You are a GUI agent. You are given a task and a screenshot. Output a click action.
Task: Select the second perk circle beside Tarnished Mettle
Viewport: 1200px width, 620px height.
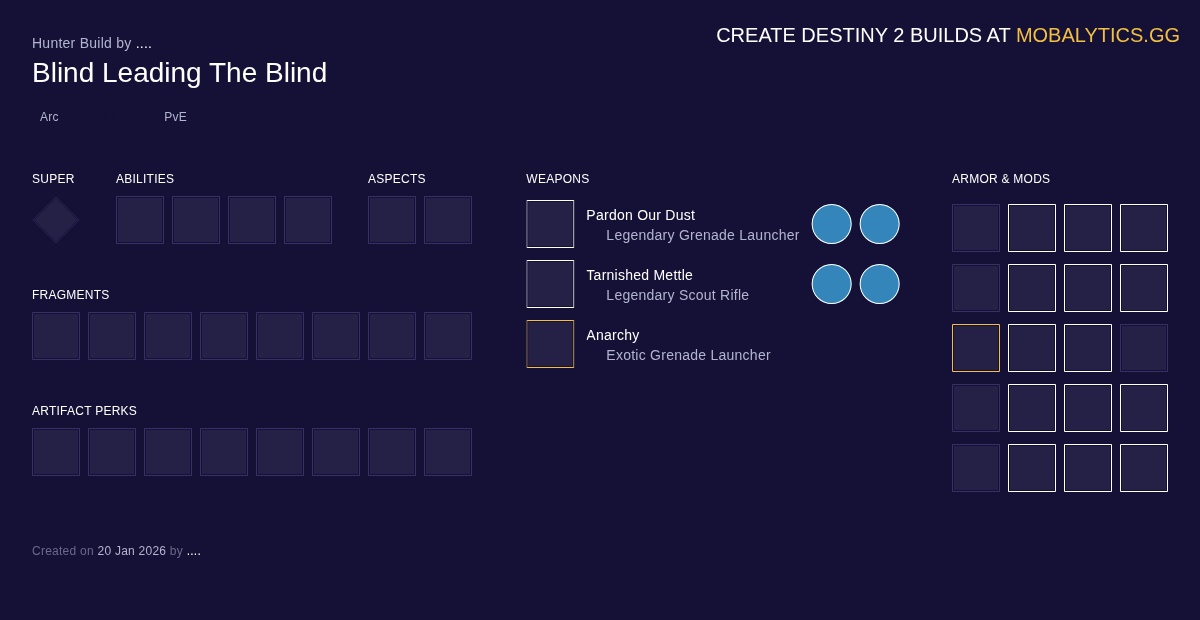(880, 284)
